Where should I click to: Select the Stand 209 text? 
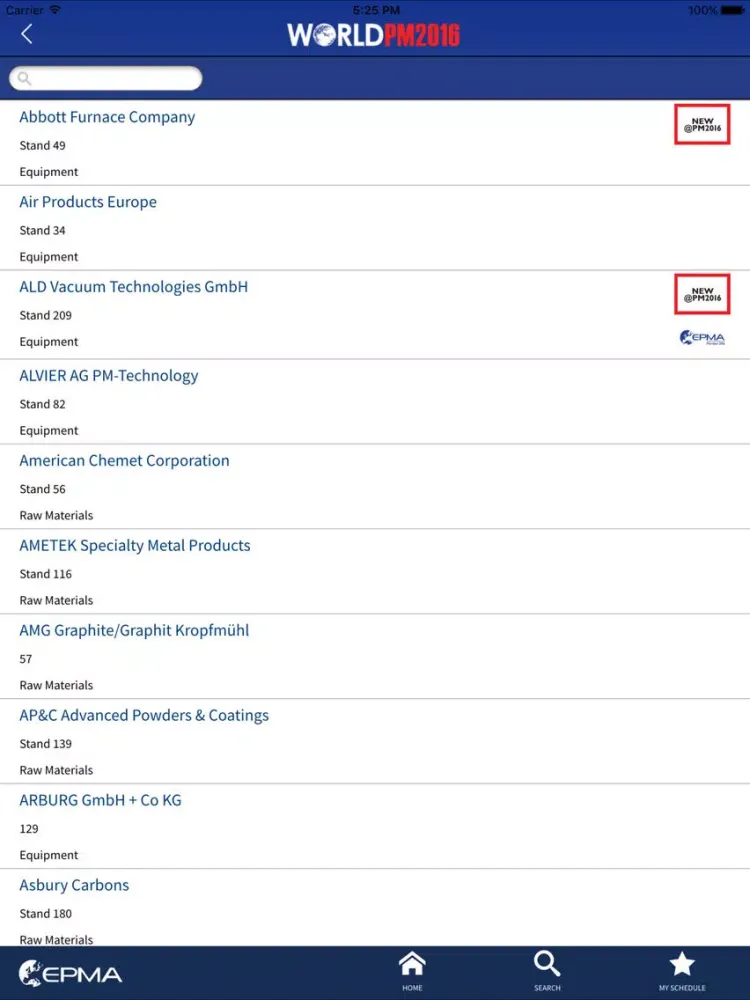coord(45,315)
